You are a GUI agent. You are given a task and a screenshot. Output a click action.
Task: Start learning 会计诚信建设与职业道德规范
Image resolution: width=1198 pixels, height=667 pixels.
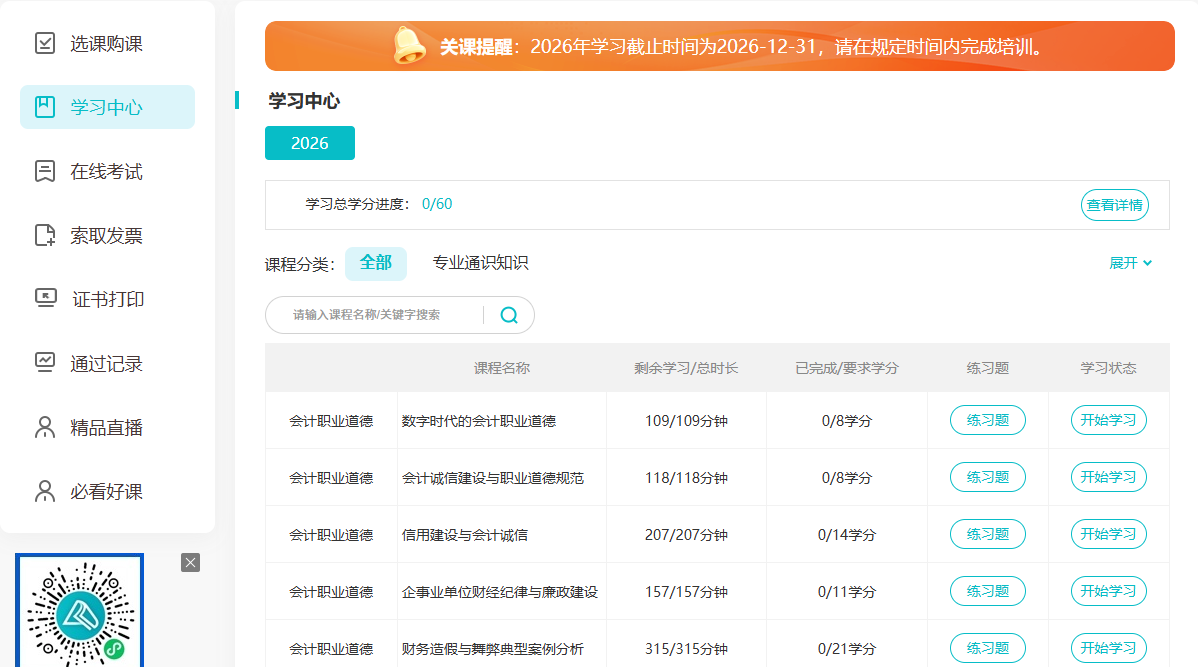click(1108, 477)
